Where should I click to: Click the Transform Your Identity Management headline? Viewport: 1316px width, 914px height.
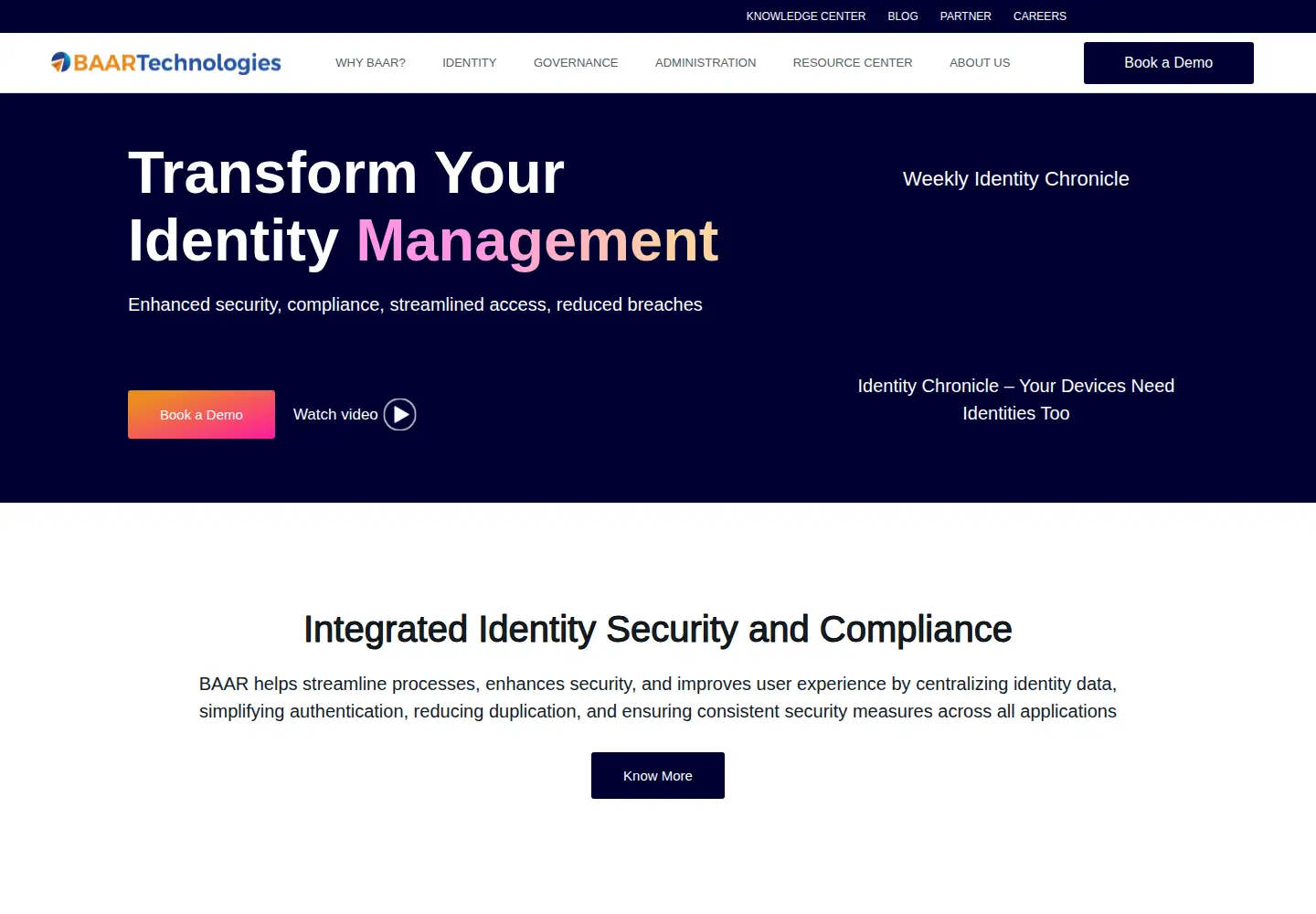point(423,207)
